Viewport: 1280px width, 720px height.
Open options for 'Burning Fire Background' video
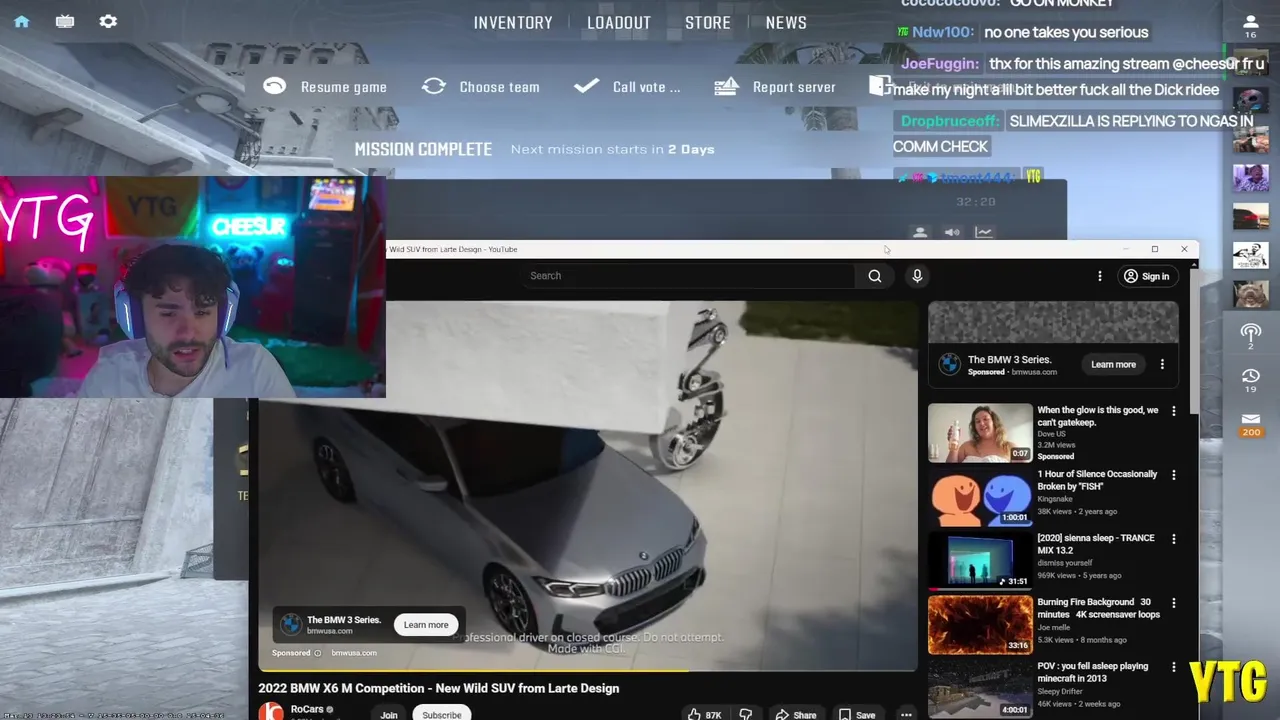(1174, 603)
